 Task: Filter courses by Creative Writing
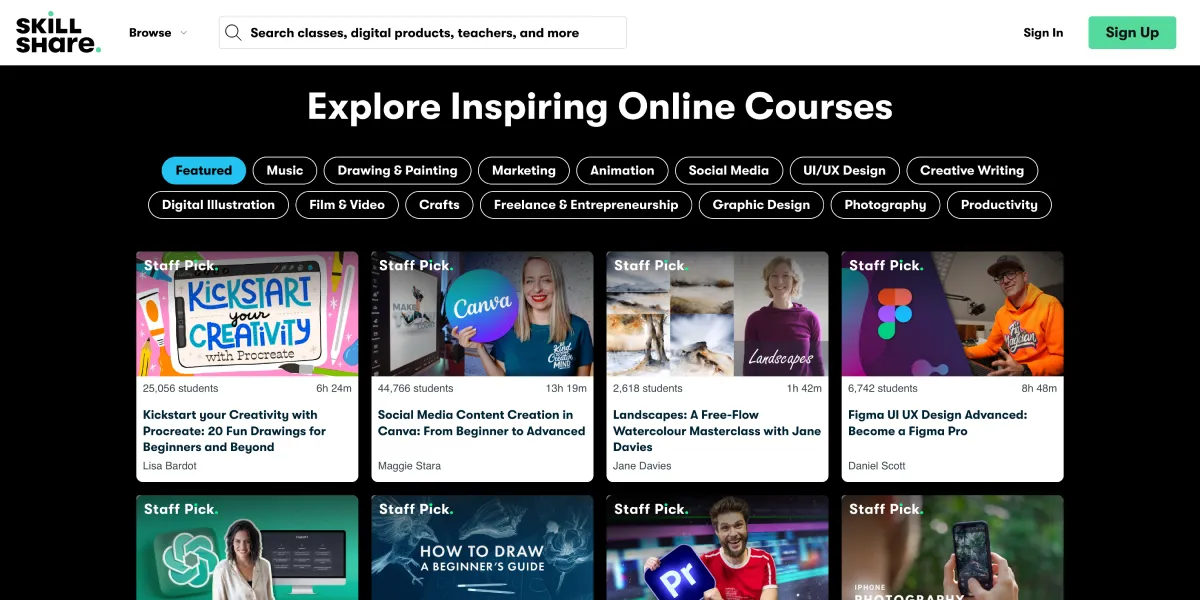pyautogui.click(x=972, y=171)
